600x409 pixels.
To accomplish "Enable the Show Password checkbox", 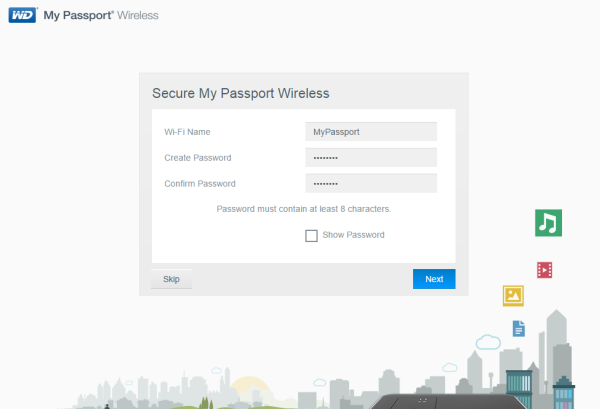I will [311, 235].
